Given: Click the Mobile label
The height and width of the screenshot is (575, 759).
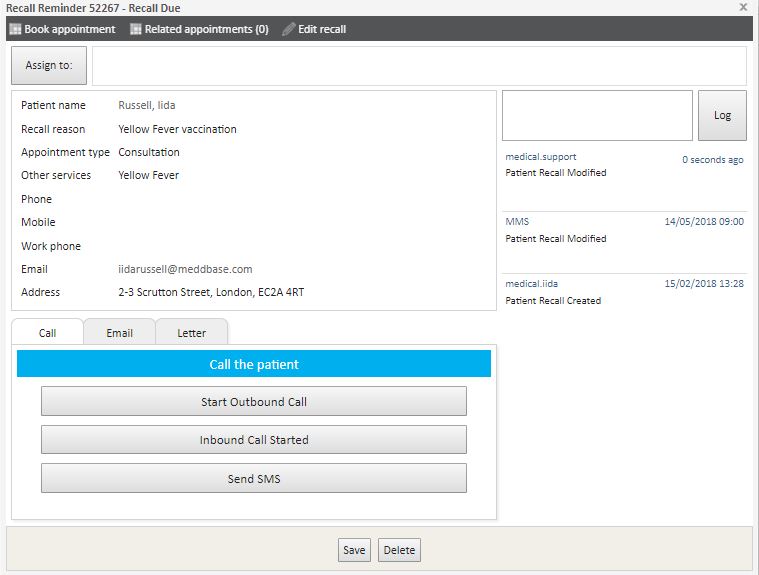Looking at the screenshot, I should 38,222.
